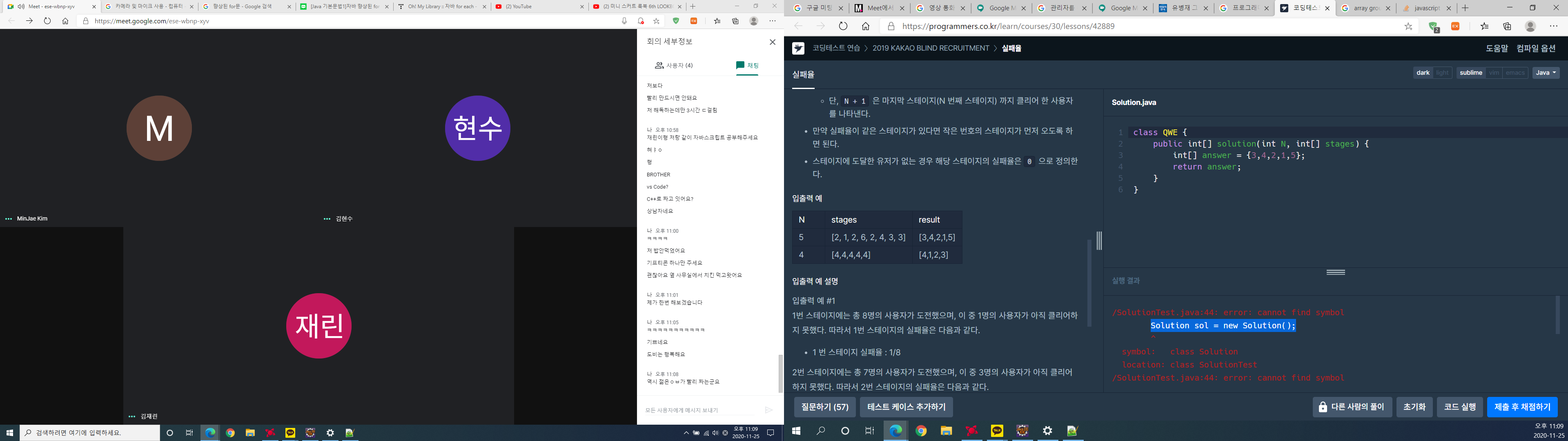Switch editor theme to light
This screenshot has width=1568, height=441.
[1442, 73]
